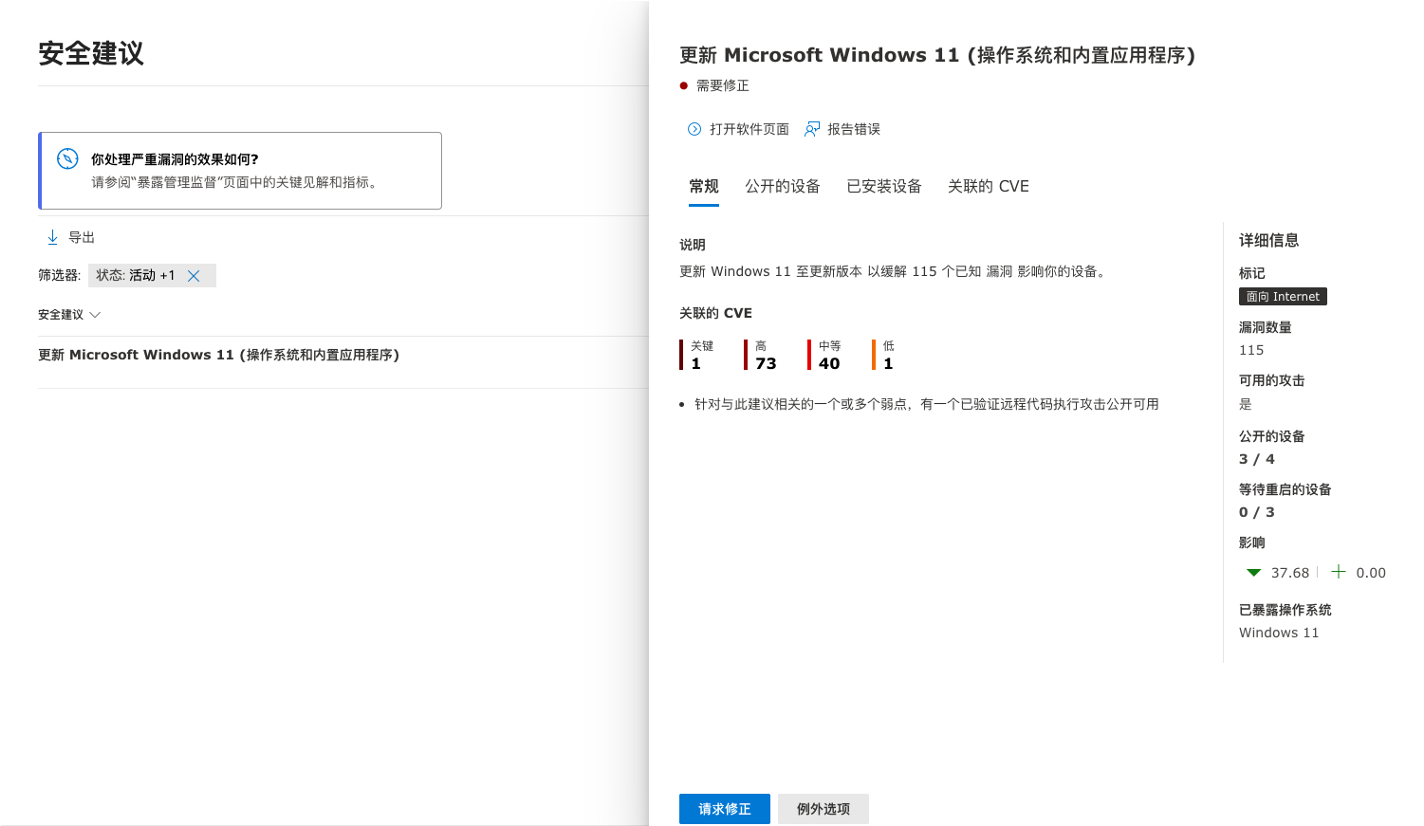Click the 打开软件页面 arrow circle icon
Image resolution: width=1424 pixels, height=826 pixels.
pos(694,129)
